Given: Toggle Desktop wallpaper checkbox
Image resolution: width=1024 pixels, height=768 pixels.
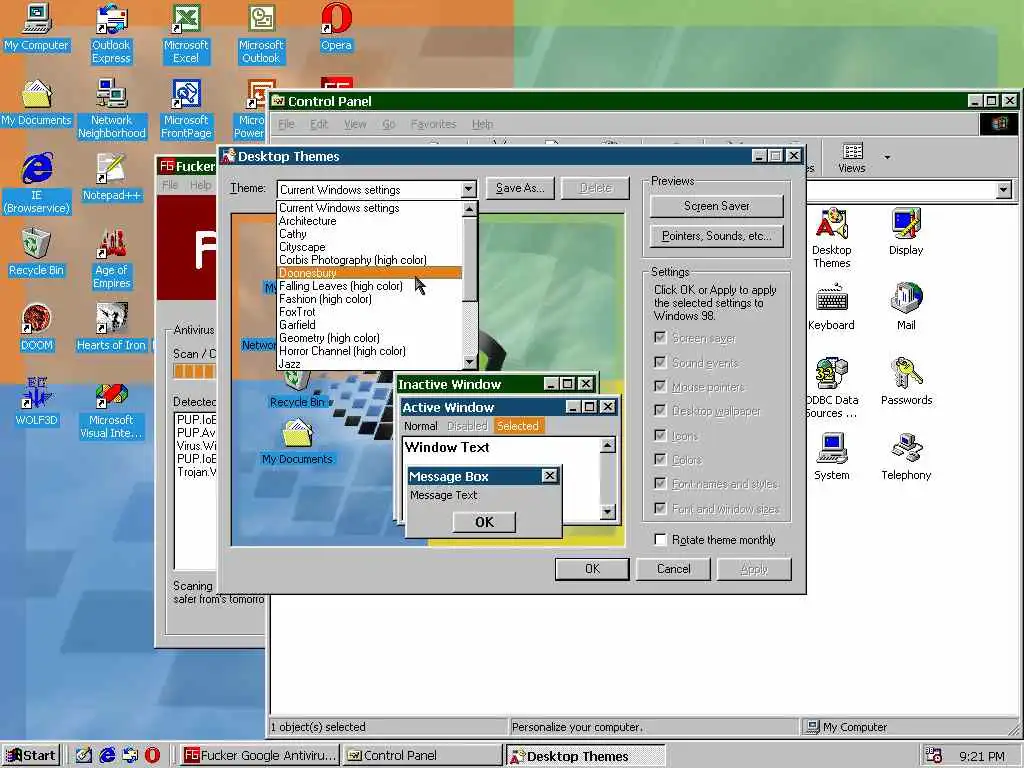Looking at the screenshot, I should click(x=660, y=411).
